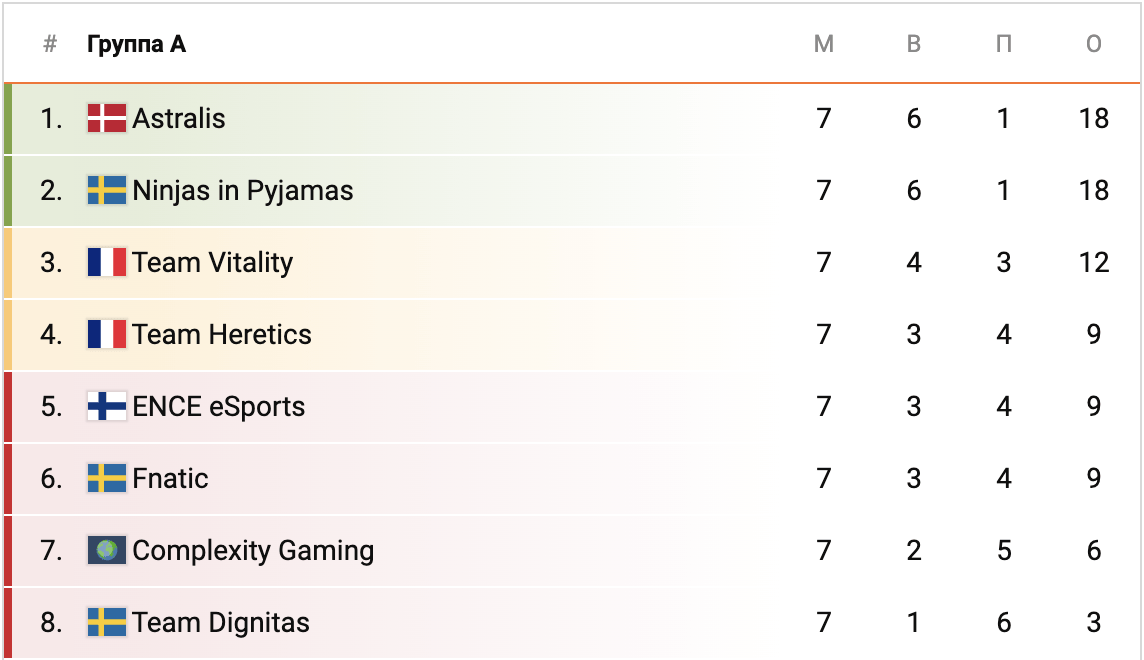Click the Sweden flag beside Team Dignitas
The height and width of the screenshot is (660, 1144).
point(106,623)
